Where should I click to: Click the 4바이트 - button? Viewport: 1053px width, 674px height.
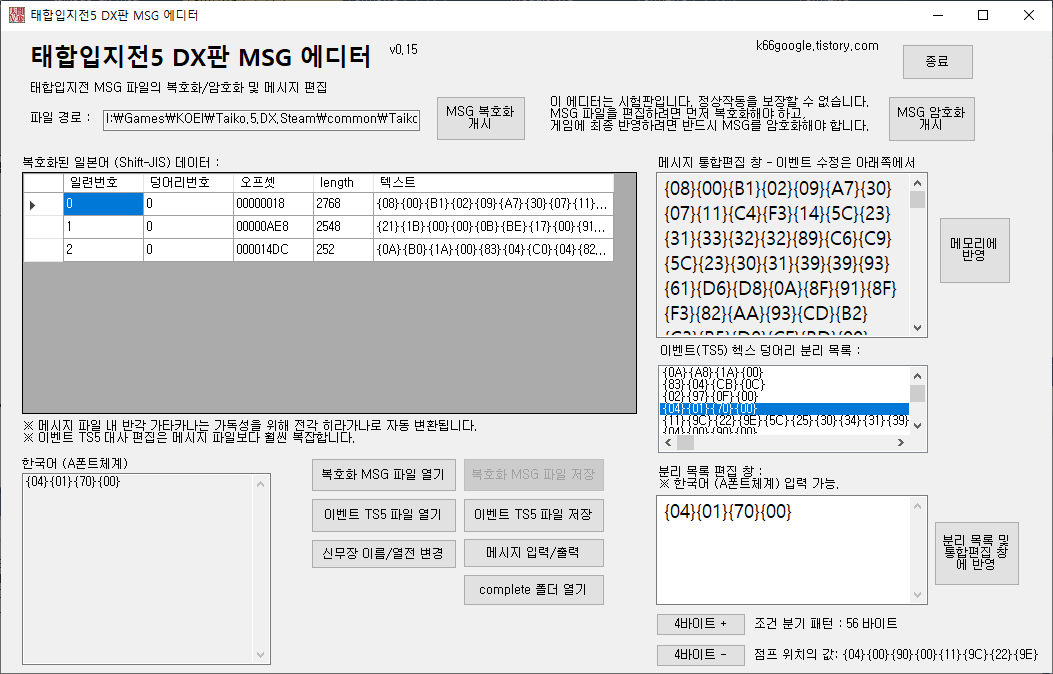pos(700,655)
